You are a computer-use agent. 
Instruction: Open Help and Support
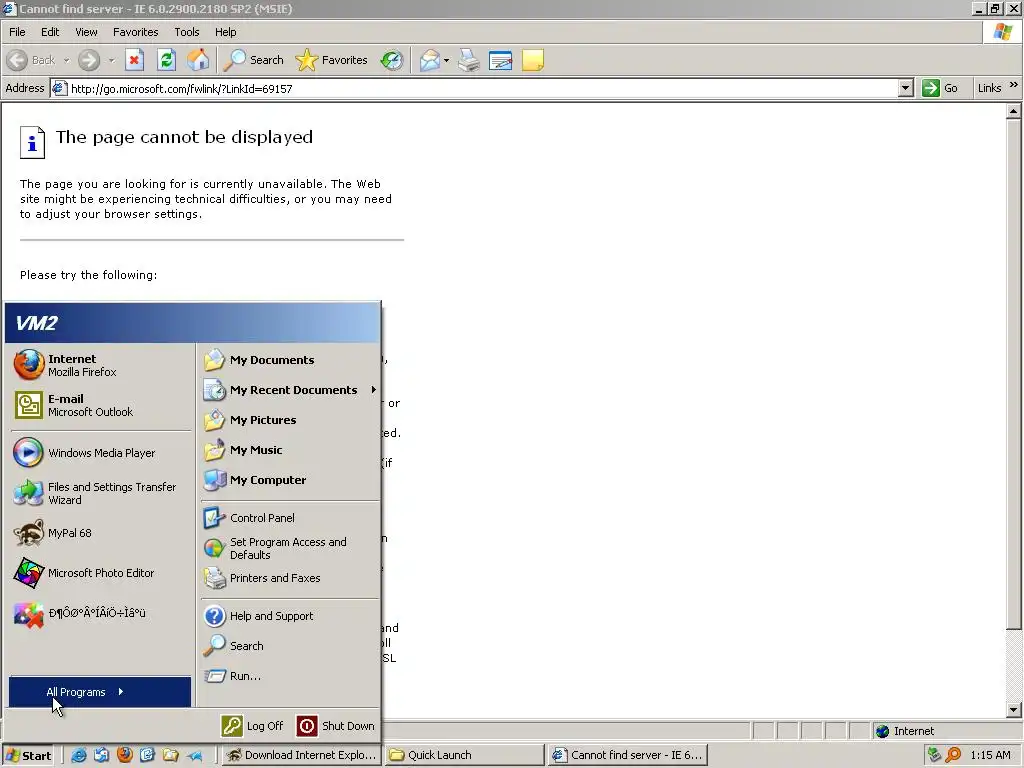click(290, 616)
